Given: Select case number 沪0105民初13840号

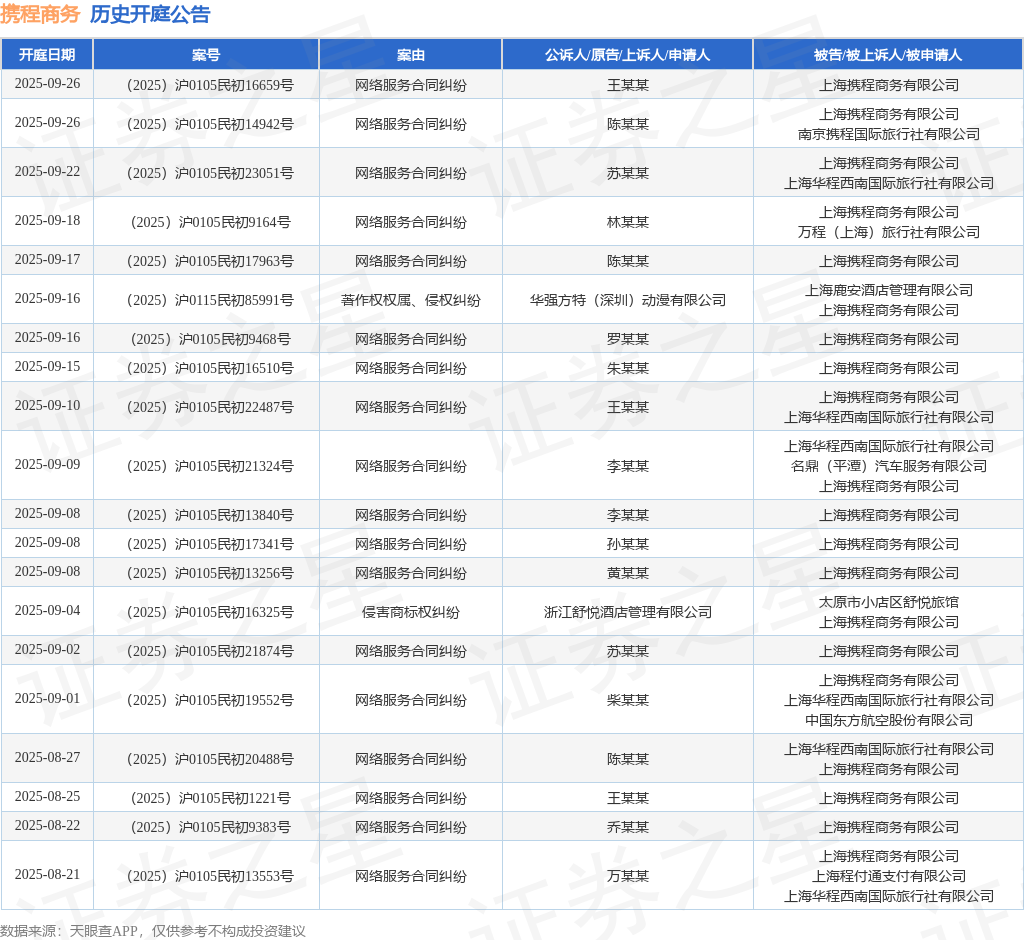Looking at the screenshot, I should (210, 515).
